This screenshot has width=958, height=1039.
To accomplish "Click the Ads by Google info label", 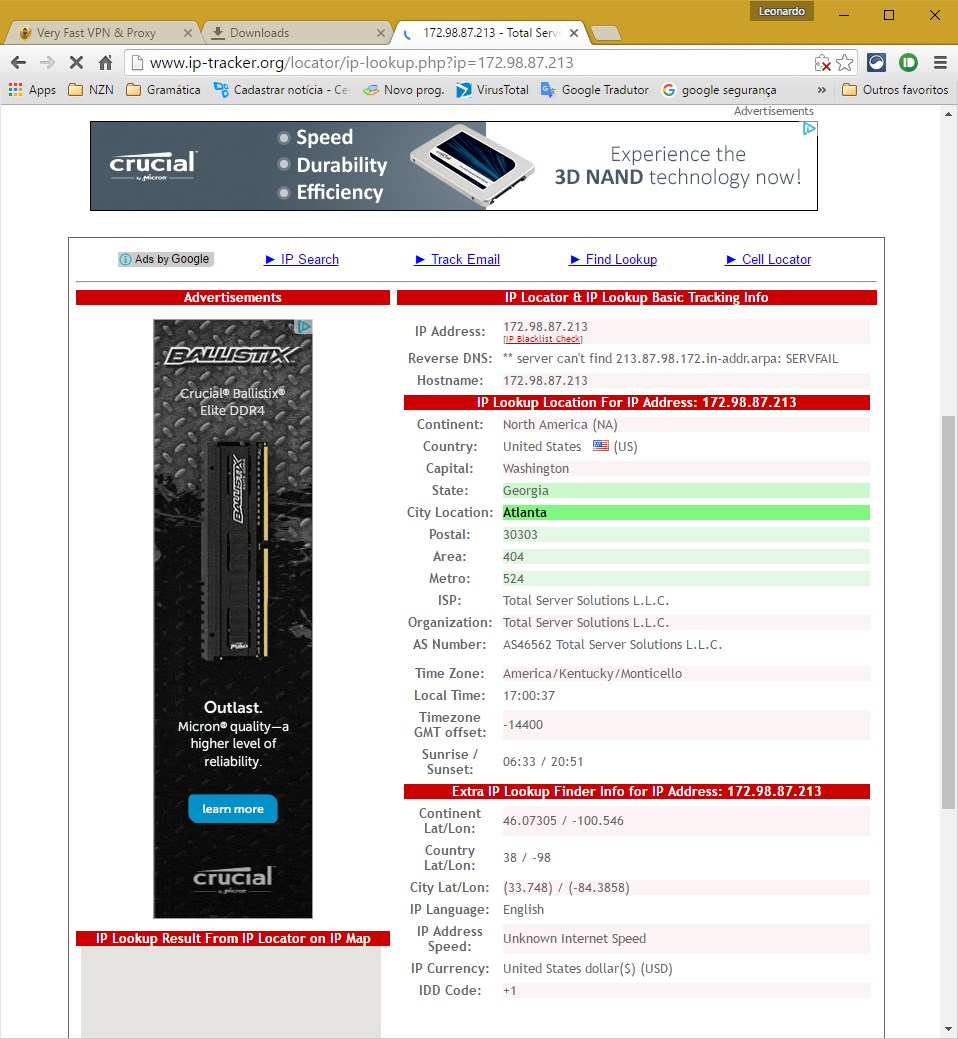I will 166,259.
